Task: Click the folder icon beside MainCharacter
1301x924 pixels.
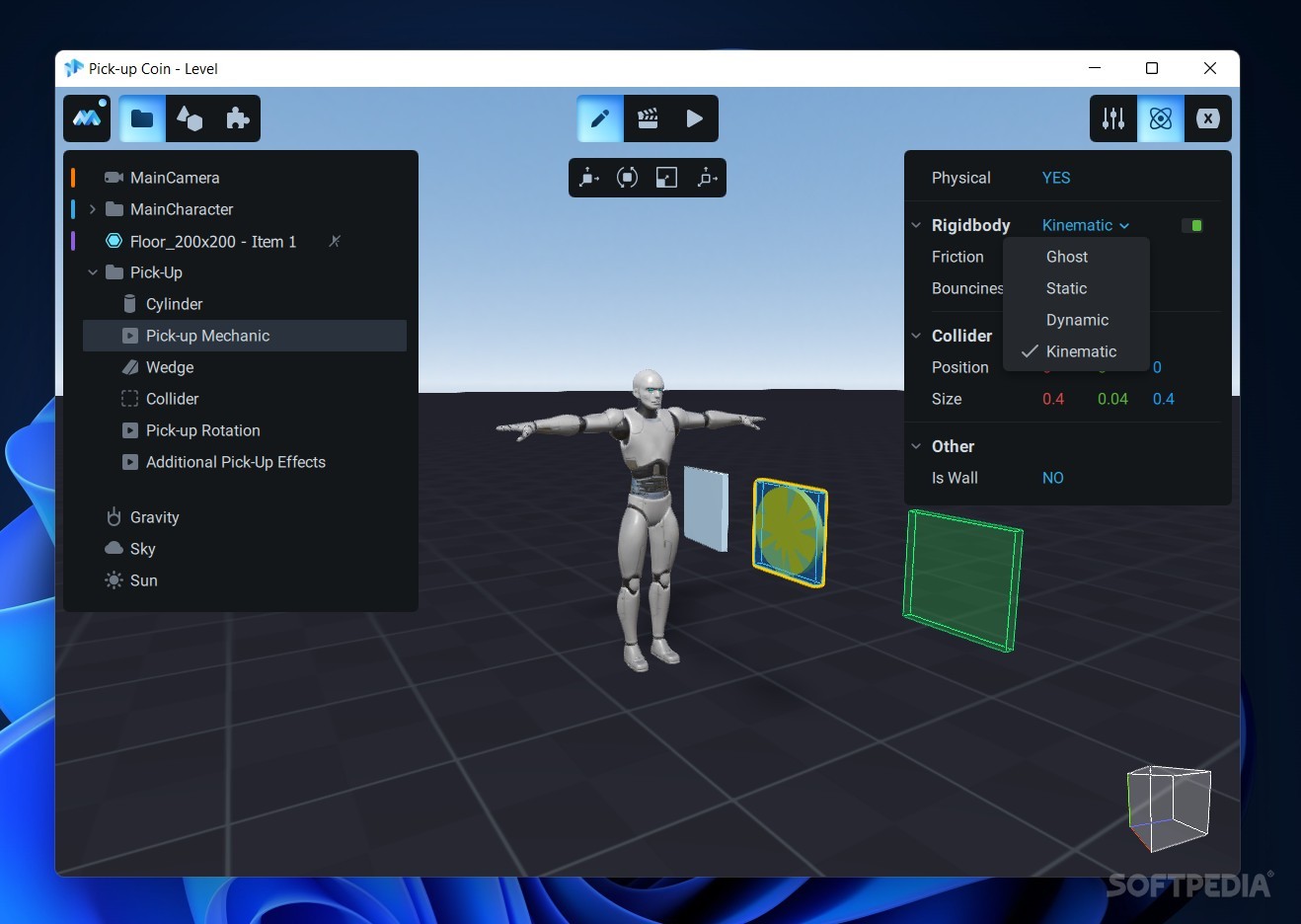Action: [x=115, y=209]
